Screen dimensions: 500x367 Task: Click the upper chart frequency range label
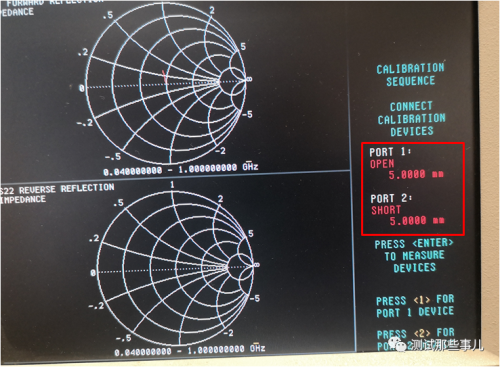180,169
